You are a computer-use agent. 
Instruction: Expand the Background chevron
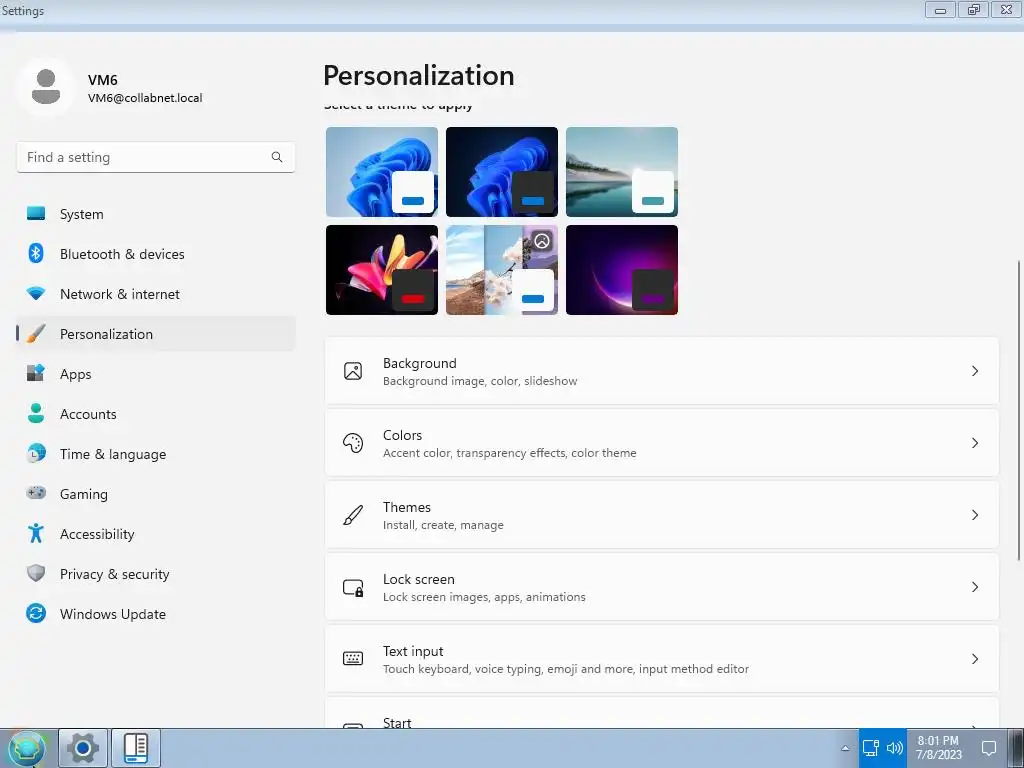coord(974,371)
